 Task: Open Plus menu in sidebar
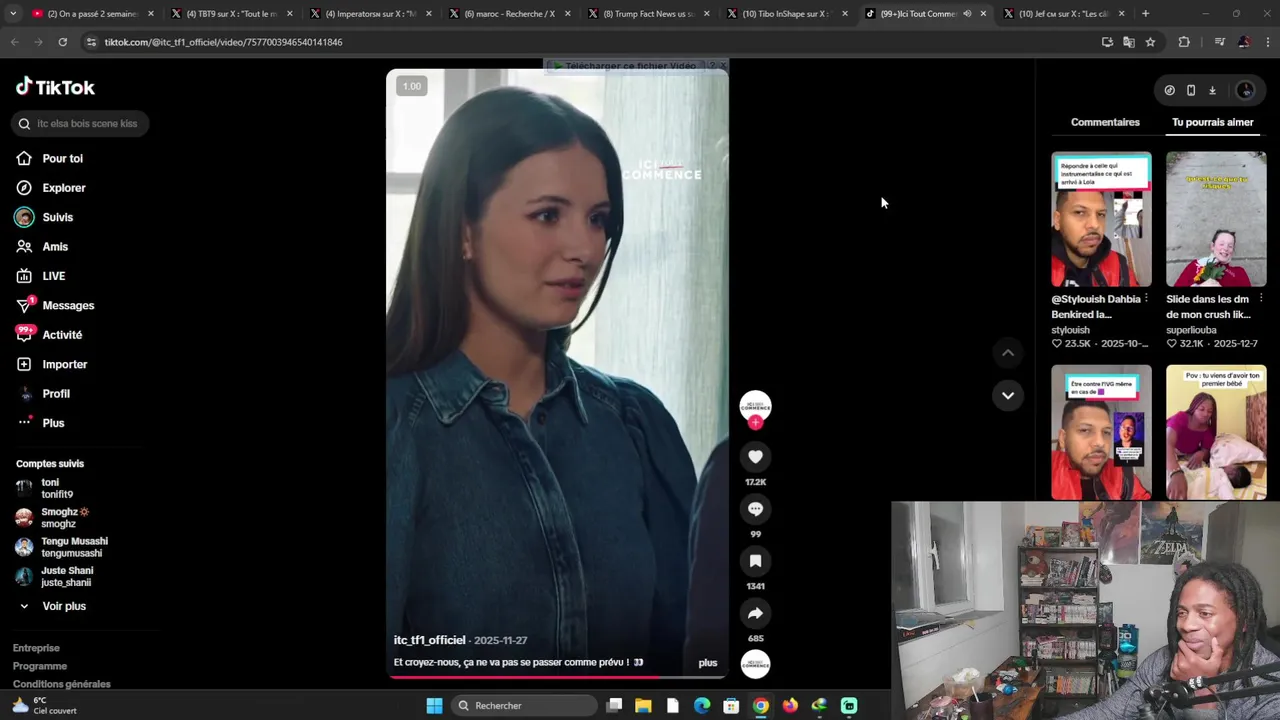(x=40, y=423)
